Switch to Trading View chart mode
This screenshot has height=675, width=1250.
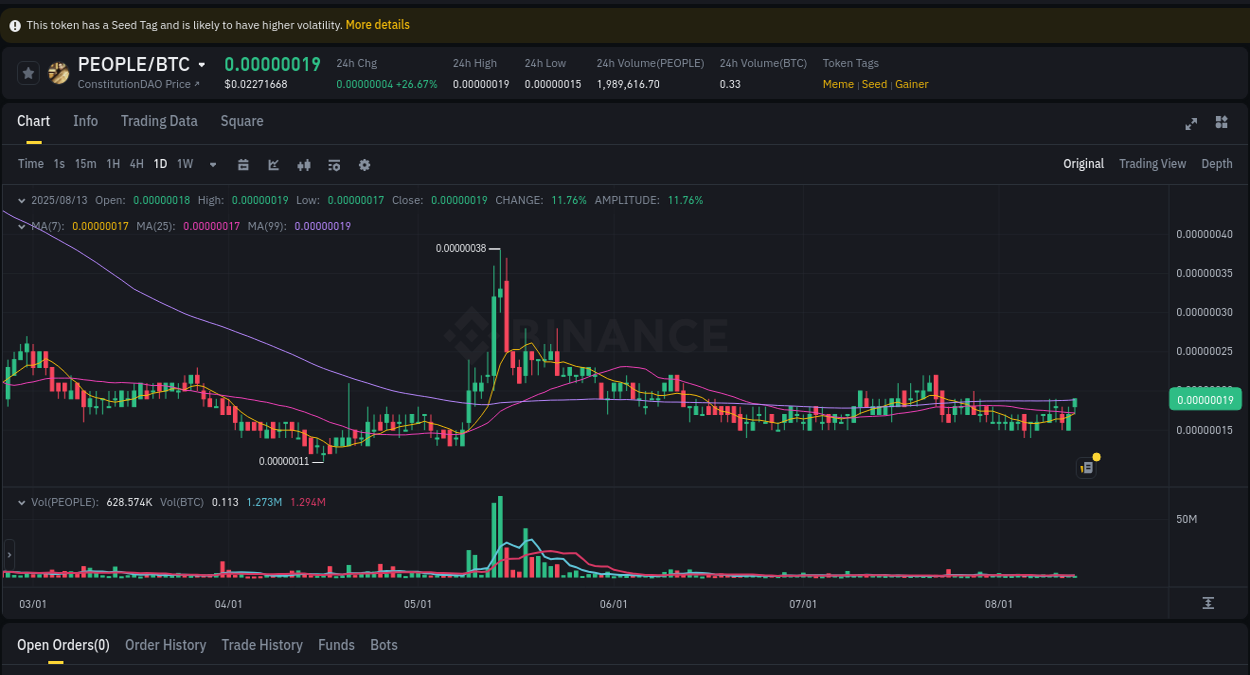(x=1152, y=163)
